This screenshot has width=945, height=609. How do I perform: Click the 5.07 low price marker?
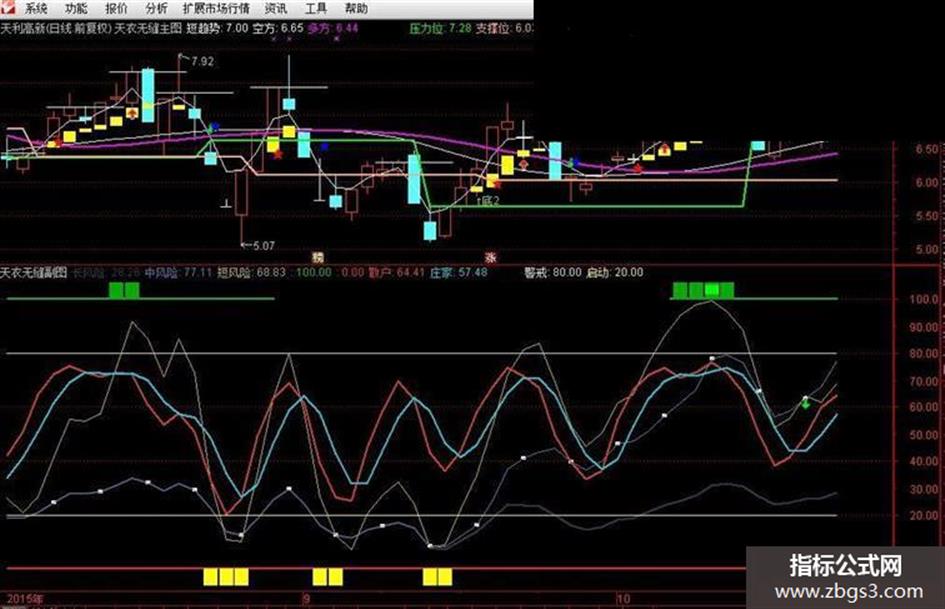pos(263,246)
